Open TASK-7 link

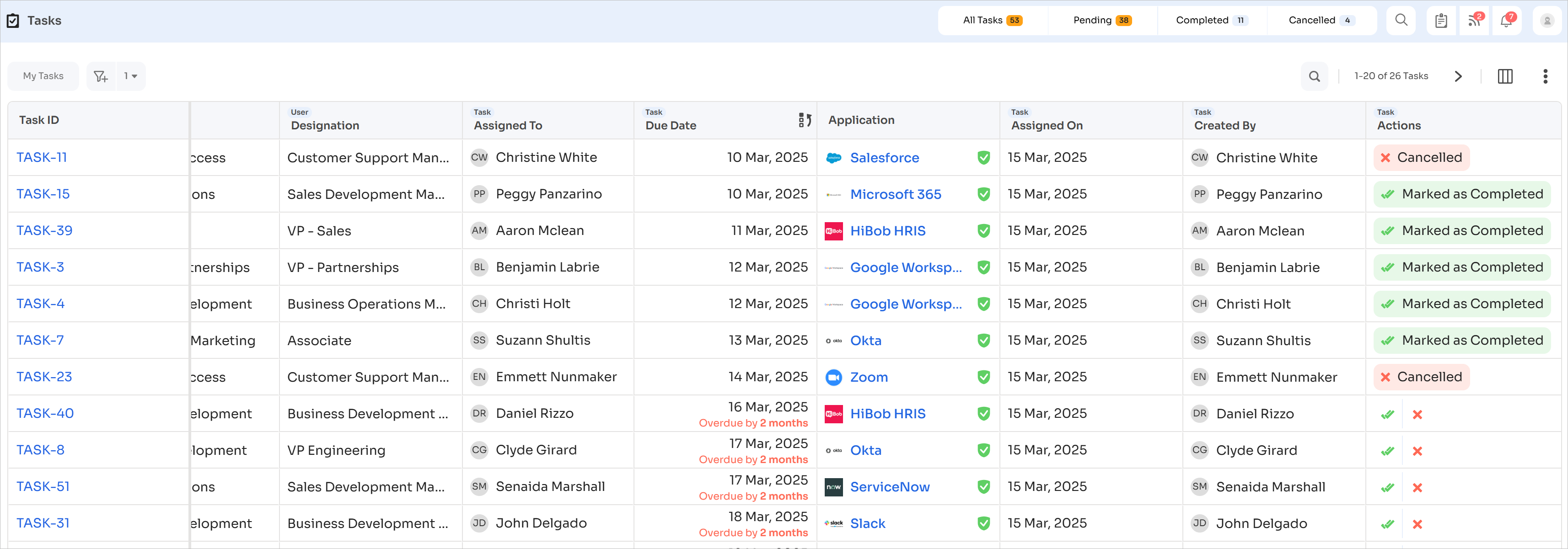(40, 340)
